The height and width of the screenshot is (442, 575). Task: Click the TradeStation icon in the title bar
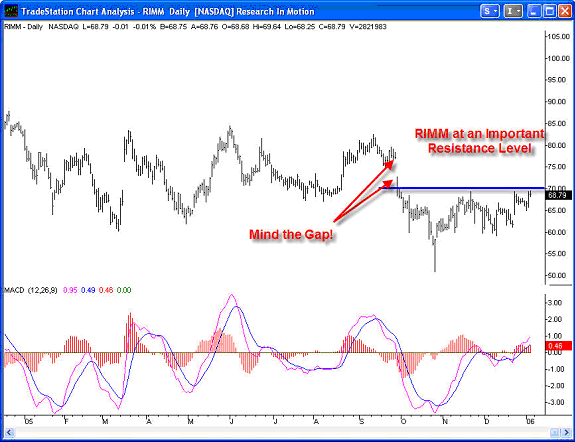point(11,11)
